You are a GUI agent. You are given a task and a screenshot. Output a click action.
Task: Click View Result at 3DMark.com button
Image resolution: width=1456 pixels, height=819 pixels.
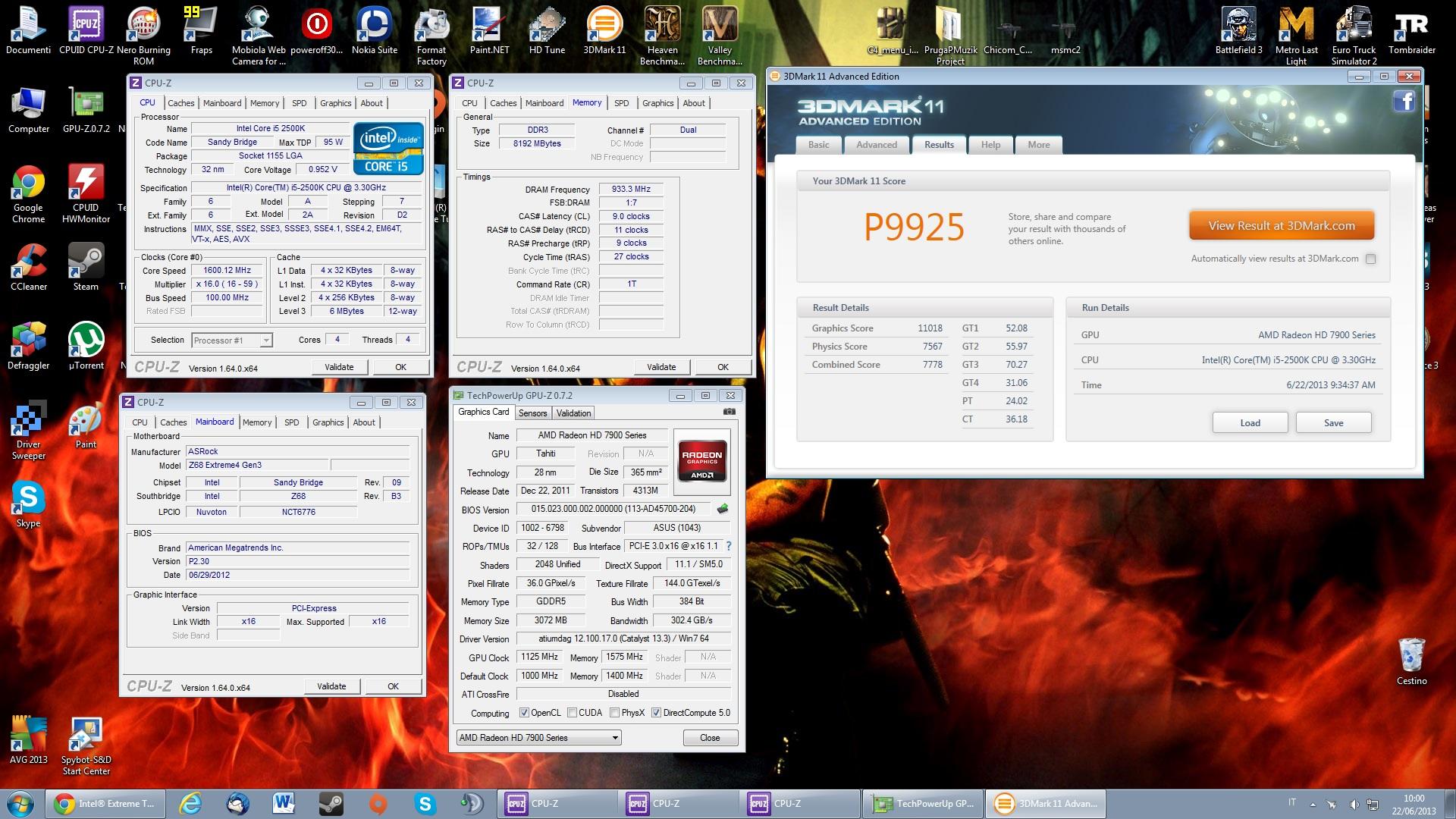tap(1282, 226)
